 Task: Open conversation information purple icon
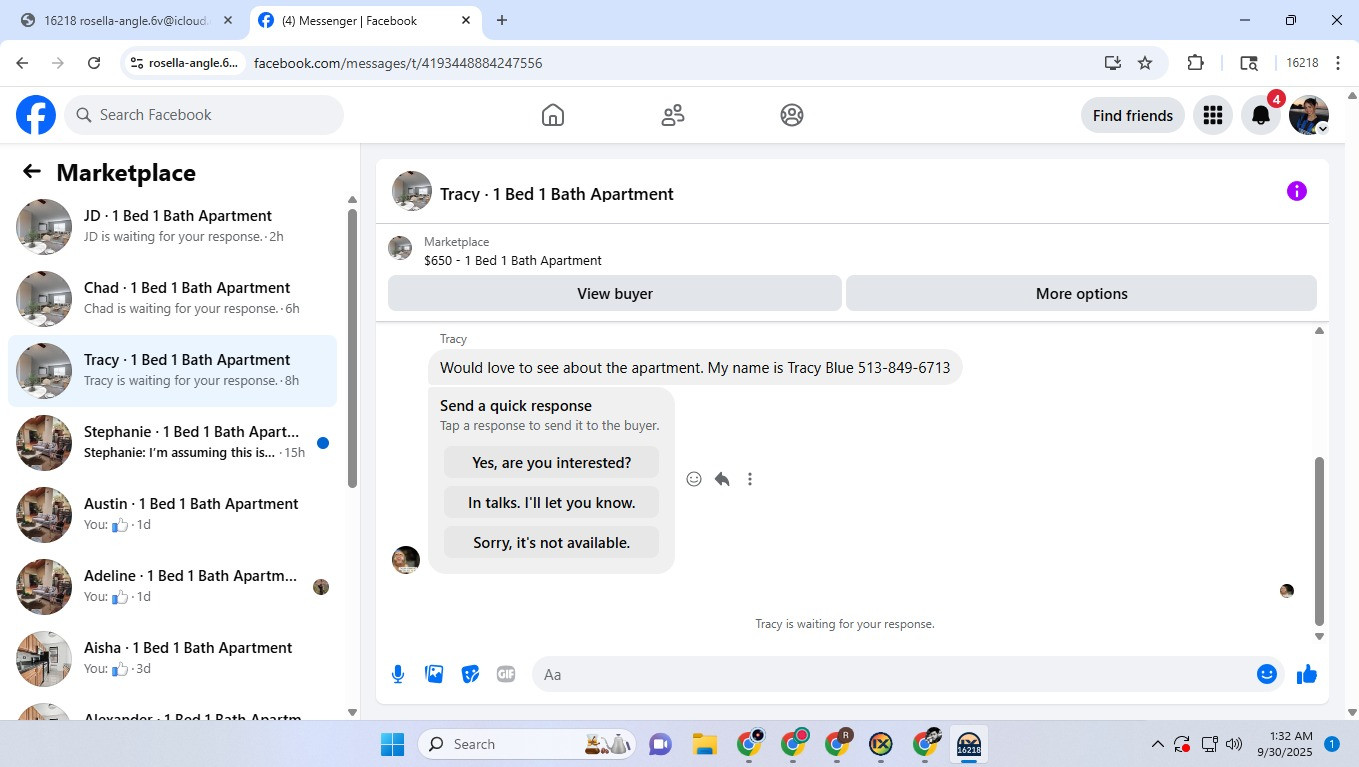tap(1297, 191)
